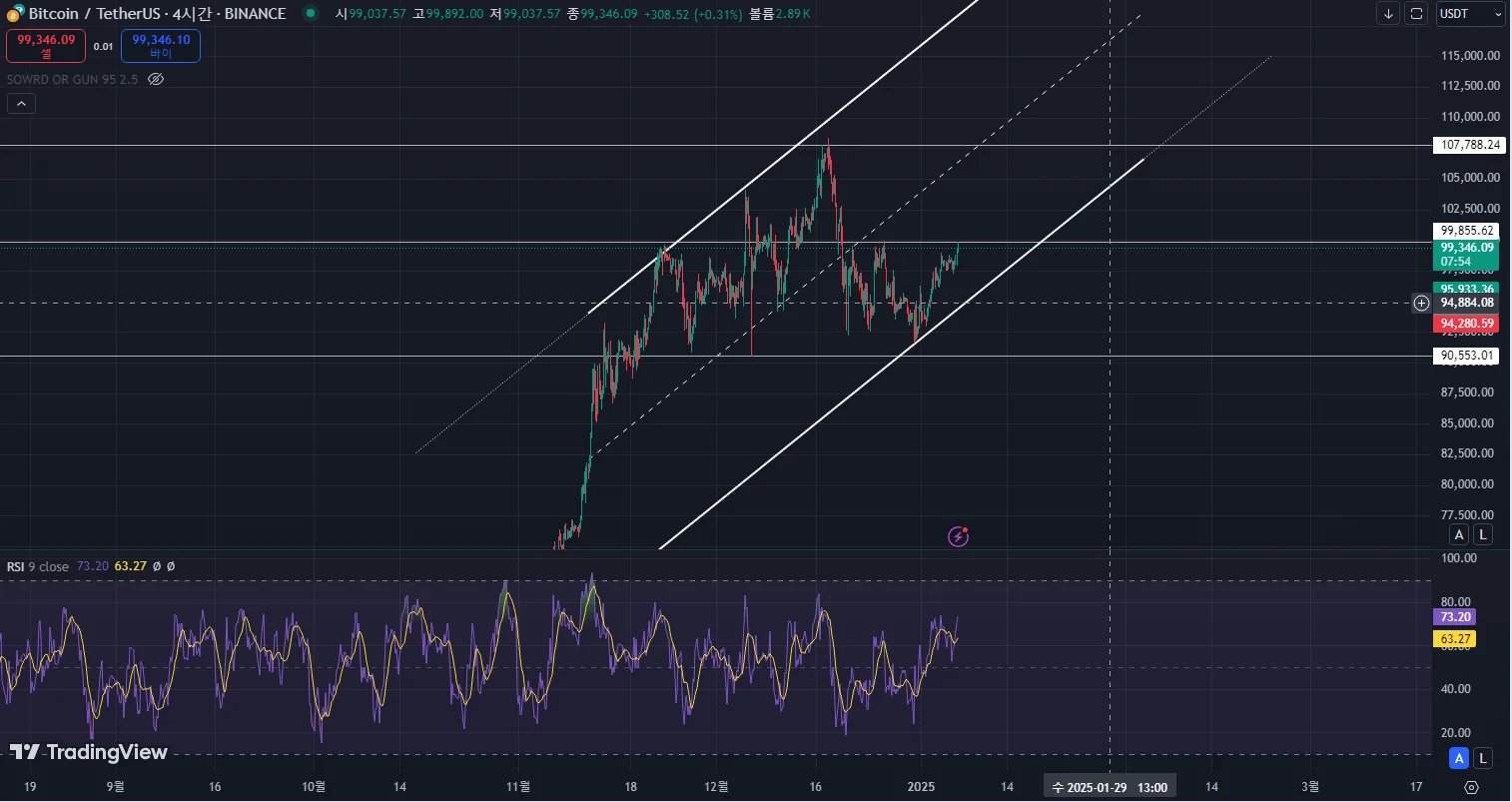The image size is (1512, 802).
Task: Click the purple lightning bolt icon on chart
Action: (x=958, y=537)
